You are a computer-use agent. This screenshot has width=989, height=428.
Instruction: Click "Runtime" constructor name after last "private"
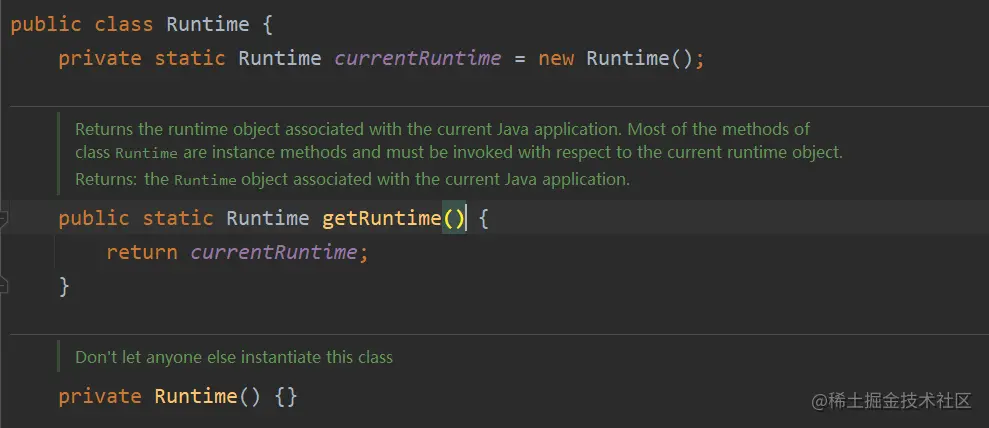[196, 396]
